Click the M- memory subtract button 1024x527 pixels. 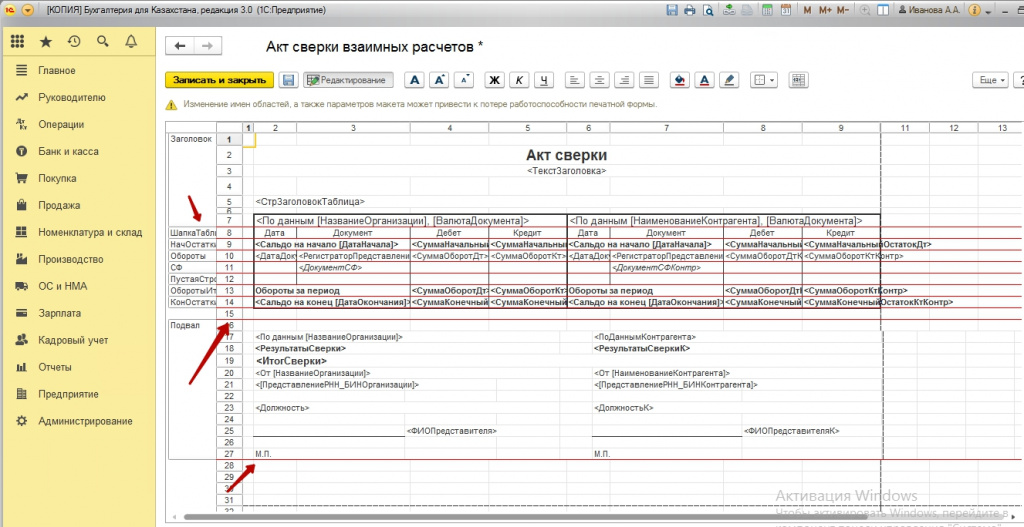click(842, 10)
